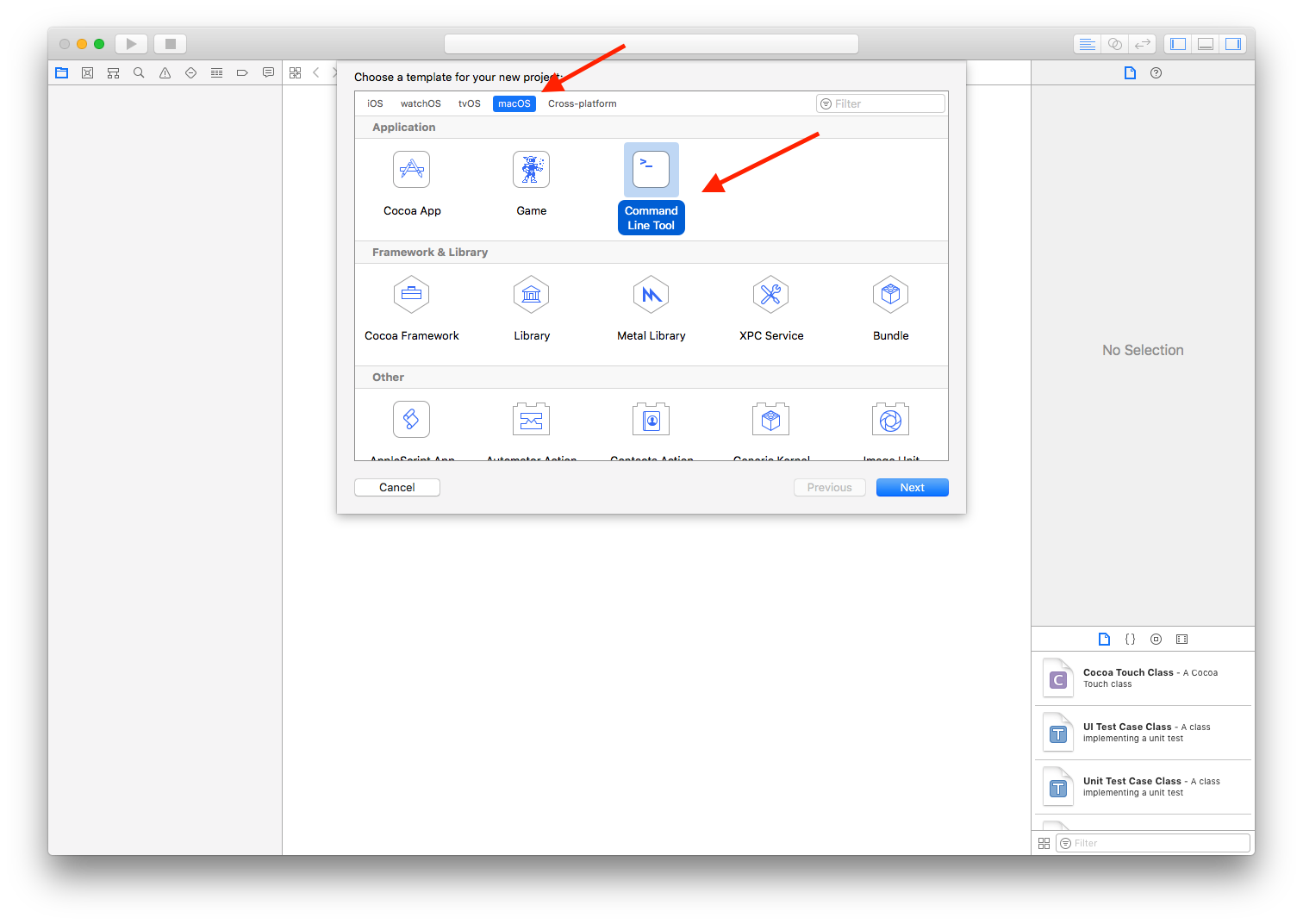
Task: Open the Code Snippets library braces icon
Action: pyautogui.click(x=1130, y=639)
